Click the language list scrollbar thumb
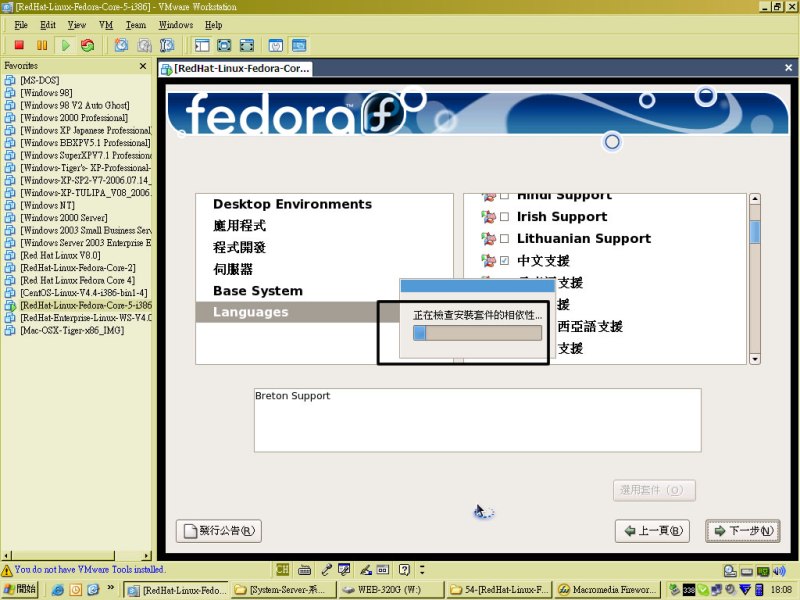The width and height of the screenshot is (800, 600). 755,232
